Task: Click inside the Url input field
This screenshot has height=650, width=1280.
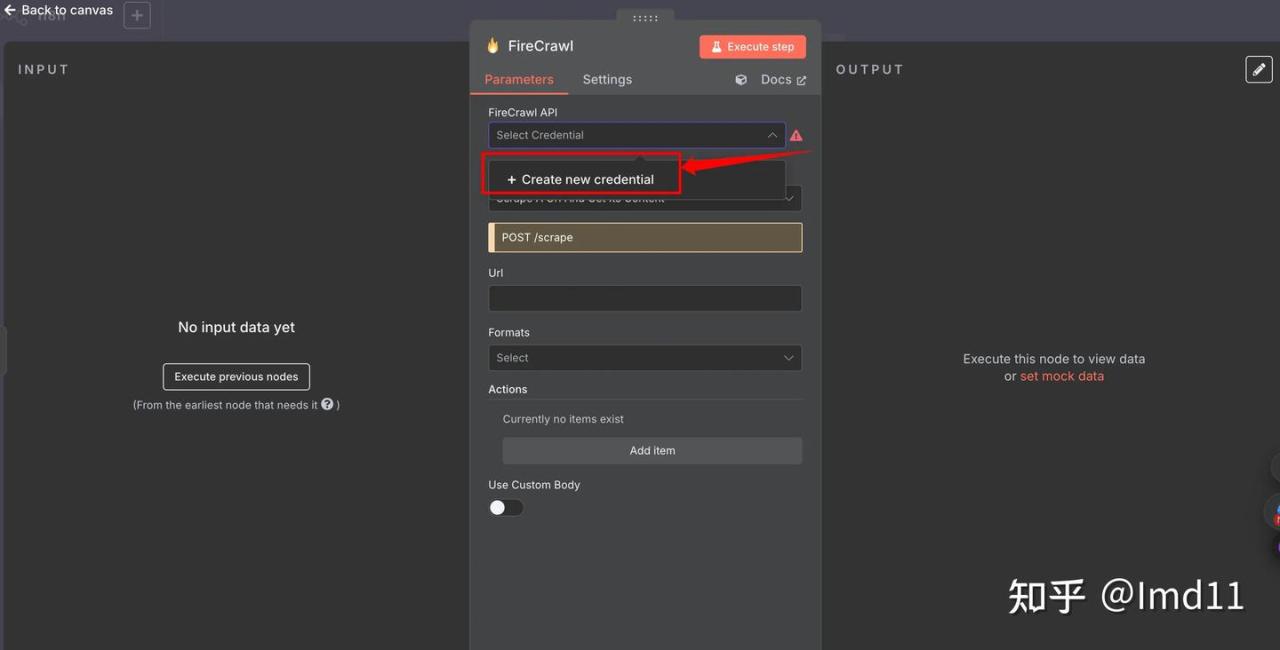Action: click(645, 298)
